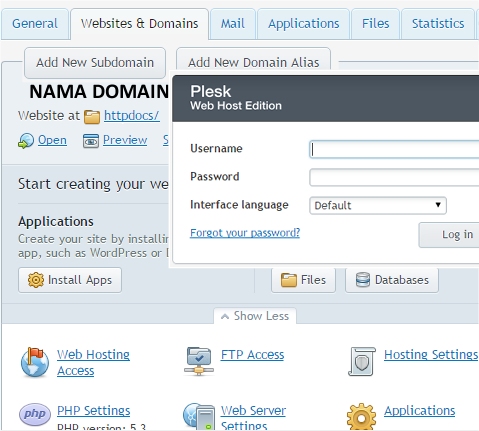
Task: Click the Log in button
Action: (449, 235)
